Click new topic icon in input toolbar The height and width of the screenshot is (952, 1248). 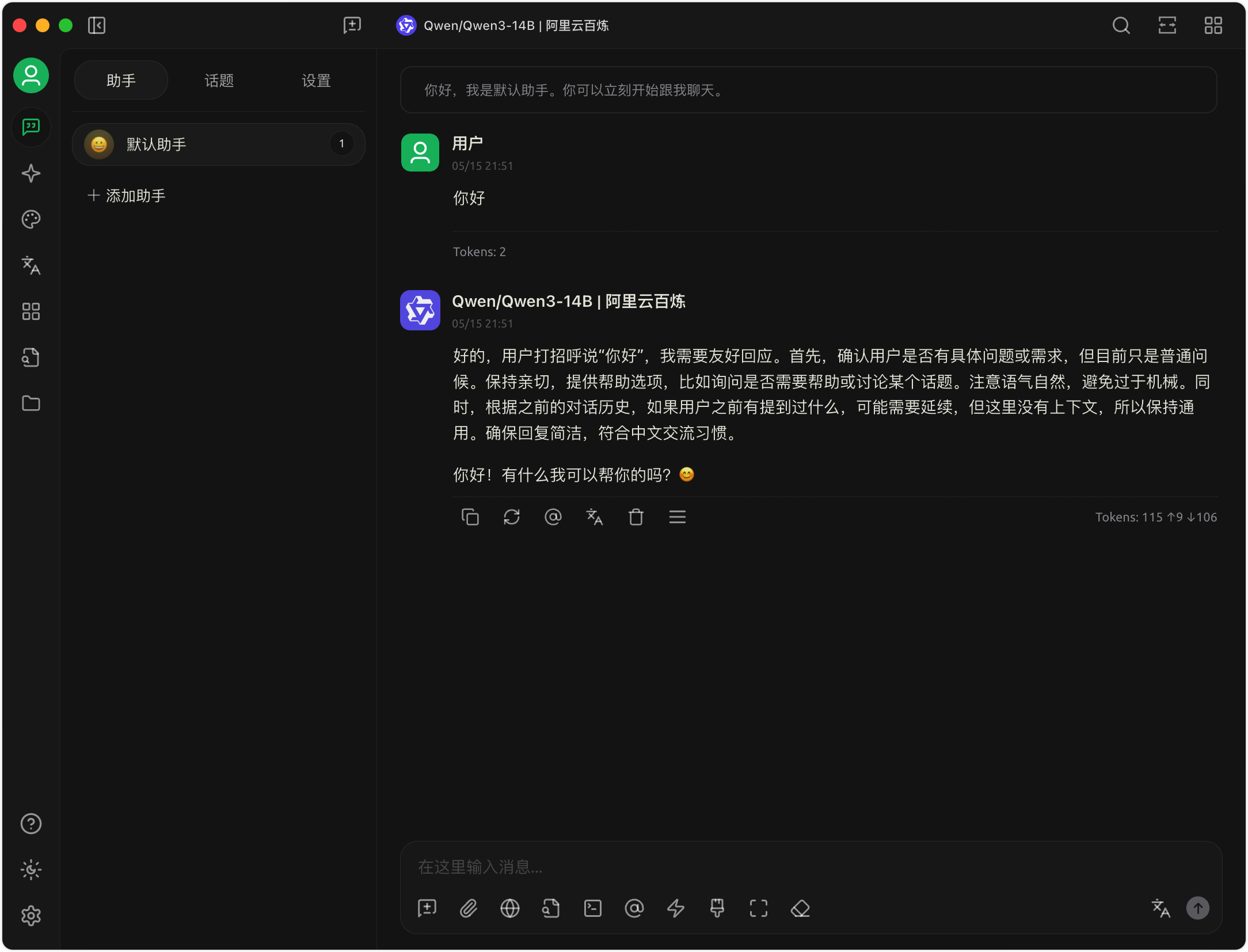[x=427, y=908]
